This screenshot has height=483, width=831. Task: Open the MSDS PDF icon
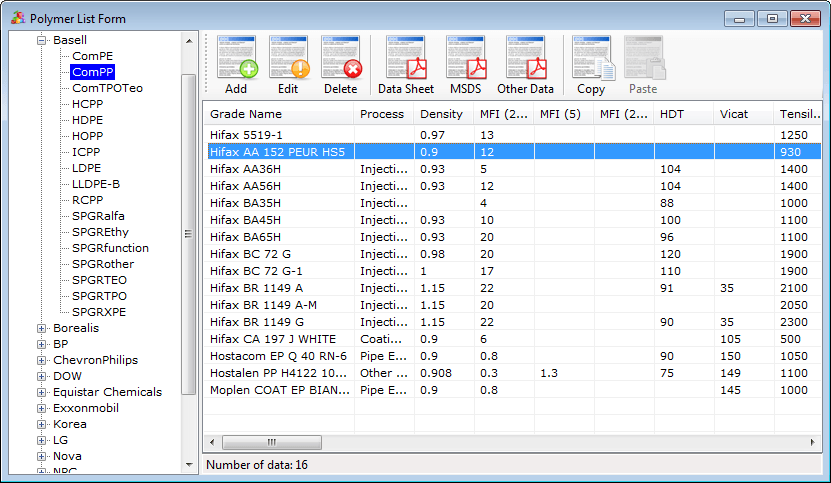point(466,57)
